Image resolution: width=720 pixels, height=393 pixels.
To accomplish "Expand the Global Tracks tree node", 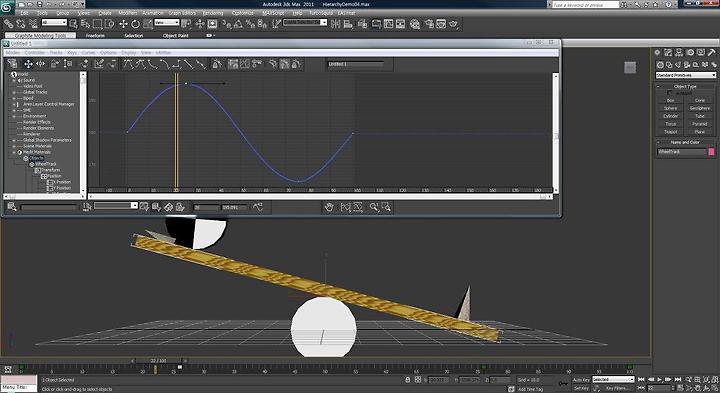I will [14, 92].
